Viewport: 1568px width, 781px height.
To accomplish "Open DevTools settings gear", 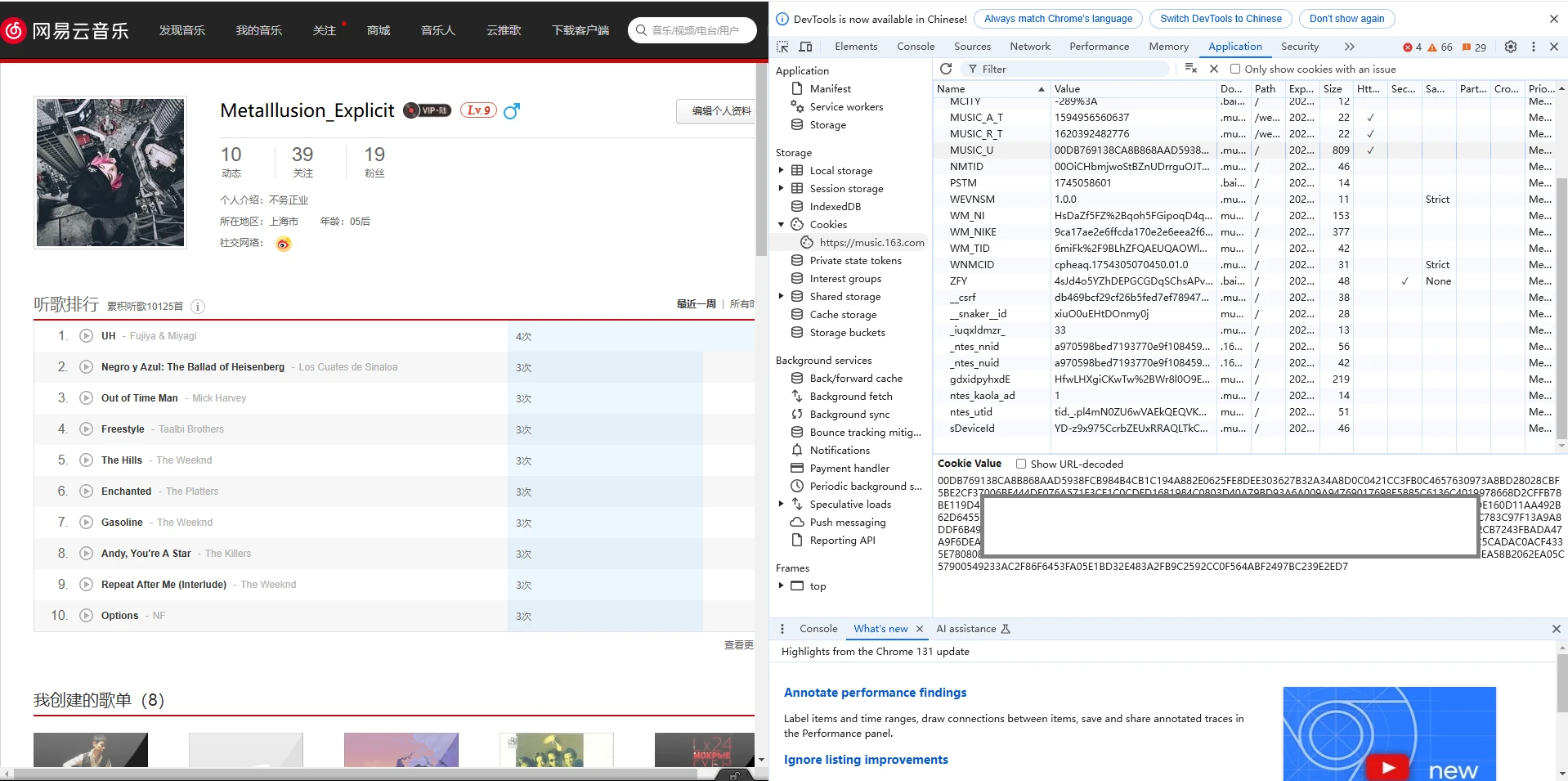I will point(1511,47).
